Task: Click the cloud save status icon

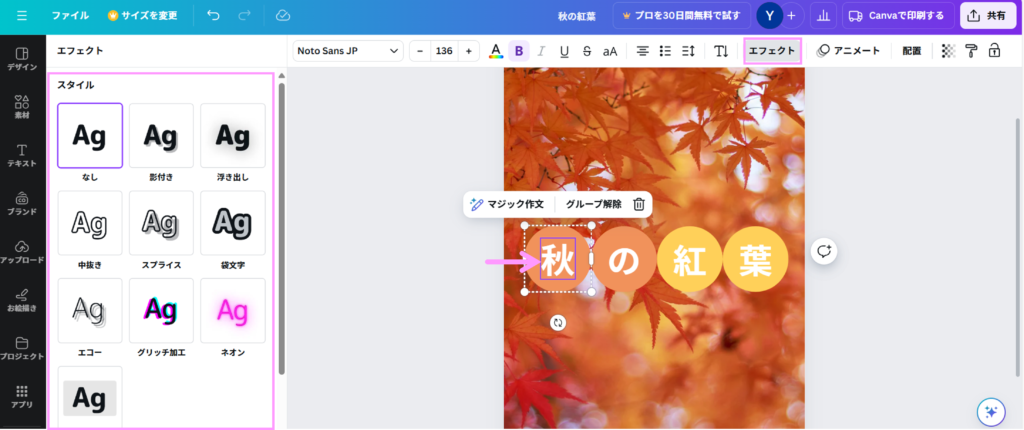Action: (283, 16)
